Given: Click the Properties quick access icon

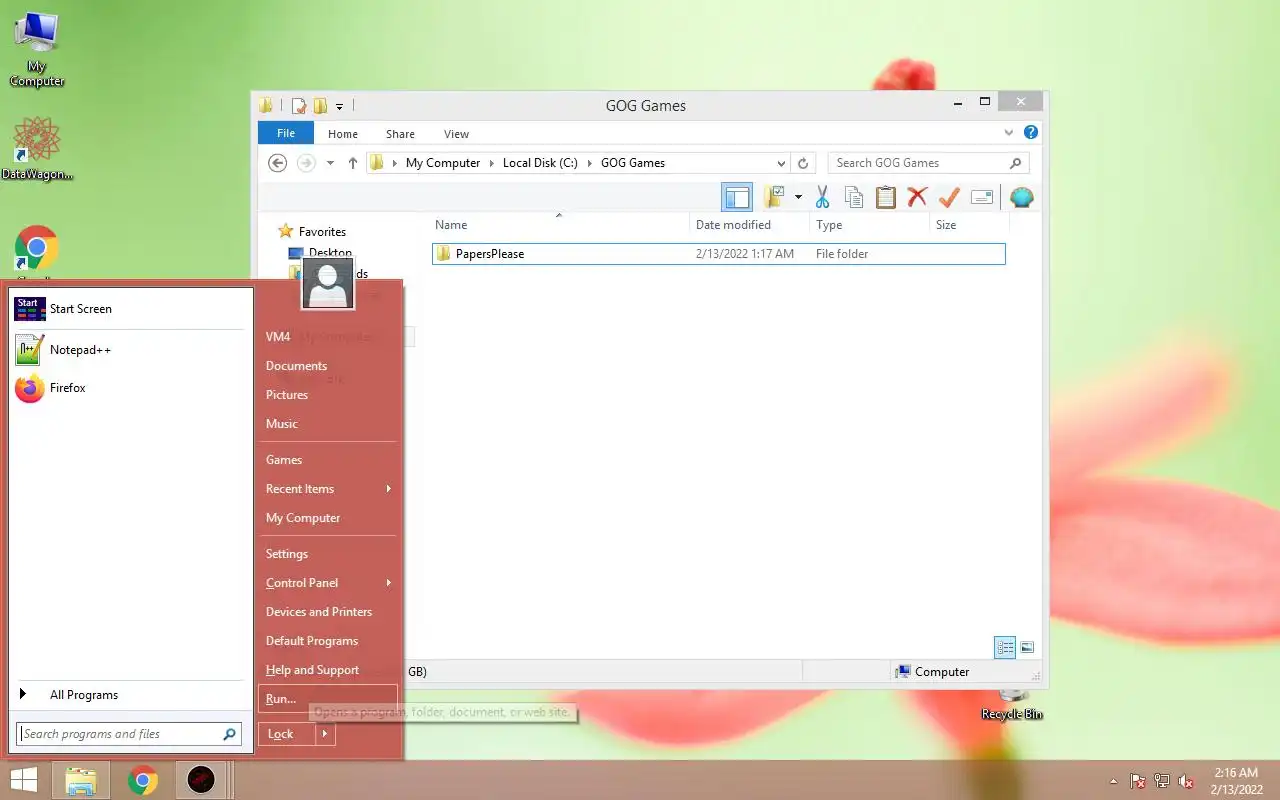Looking at the screenshot, I should tap(298, 105).
